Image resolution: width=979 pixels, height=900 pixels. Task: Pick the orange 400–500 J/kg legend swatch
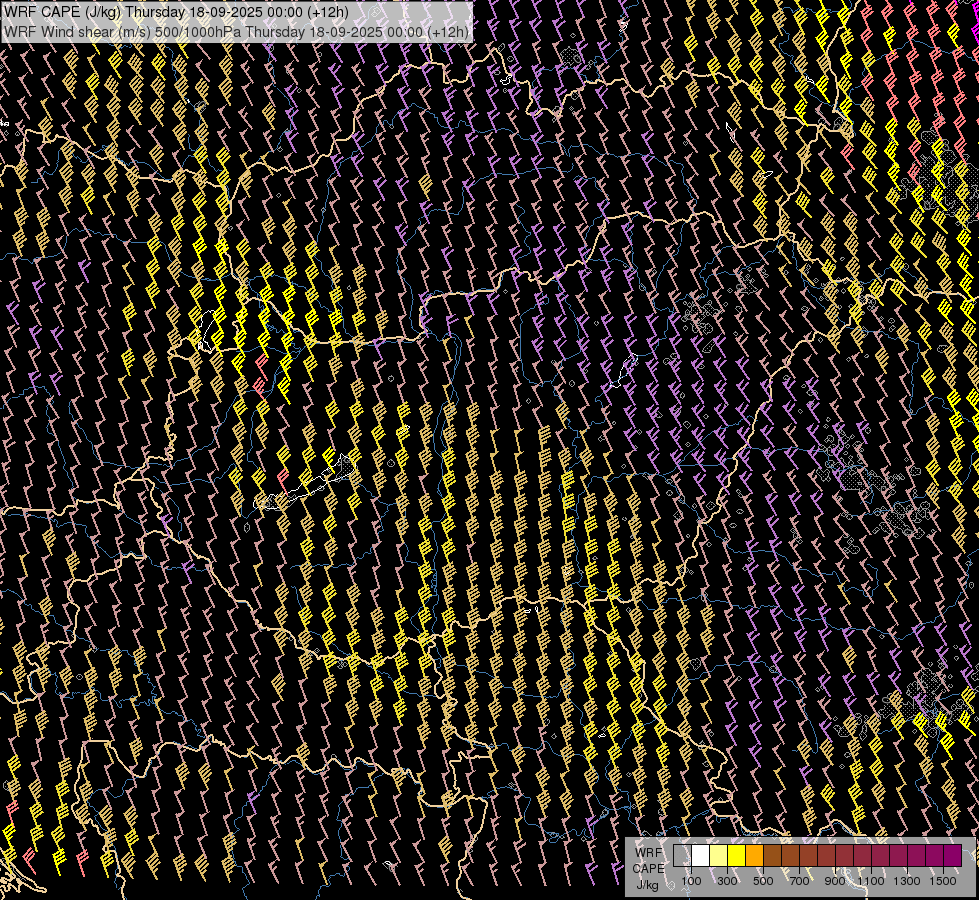pyautogui.click(x=754, y=856)
